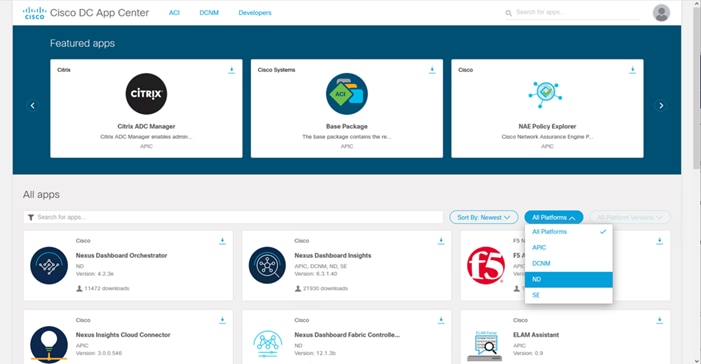Click the Cisco logo in header
Screen dimensions: 701x364
coord(34,13)
